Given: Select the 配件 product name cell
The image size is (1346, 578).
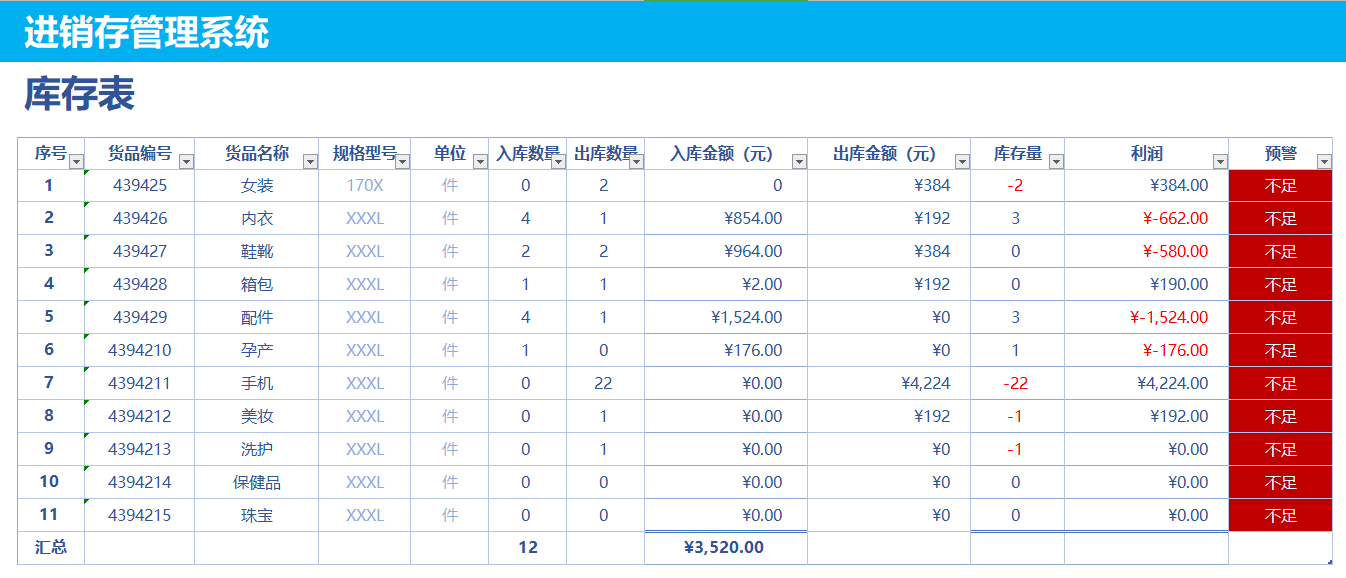Looking at the screenshot, I should [x=257, y=318].
